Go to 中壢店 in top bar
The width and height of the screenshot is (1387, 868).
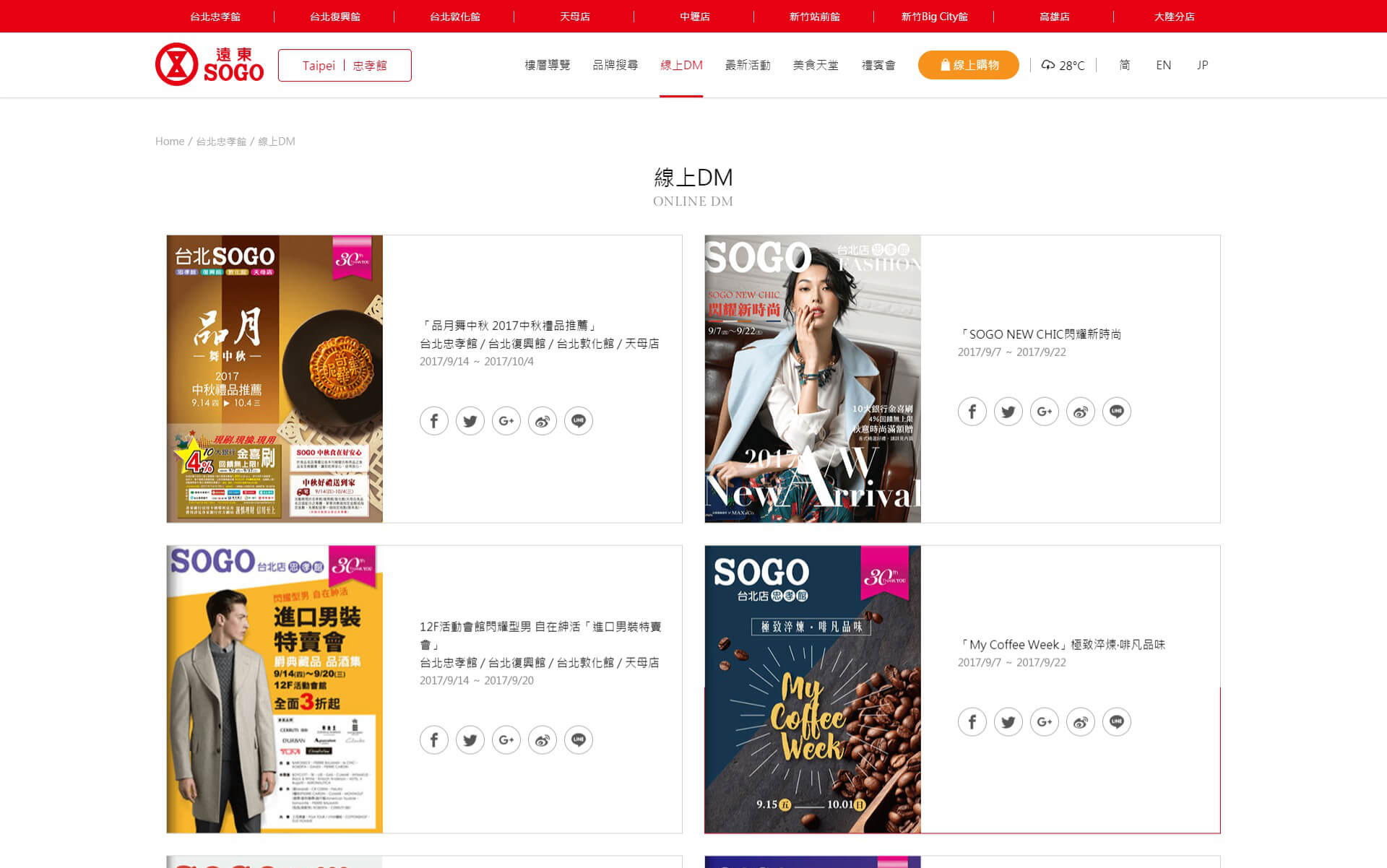pos(695,17)
